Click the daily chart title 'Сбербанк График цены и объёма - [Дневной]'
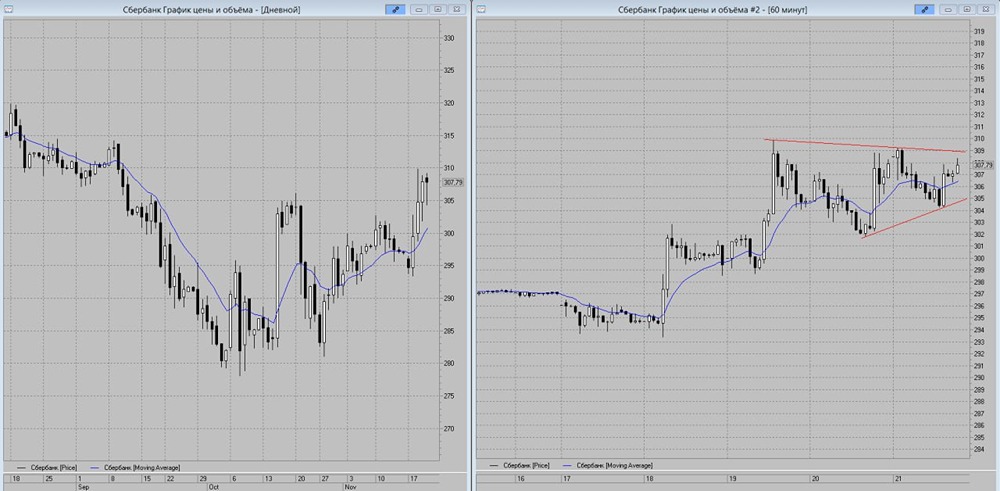Screen dimensions: 1000x491 tap(211, 10)
